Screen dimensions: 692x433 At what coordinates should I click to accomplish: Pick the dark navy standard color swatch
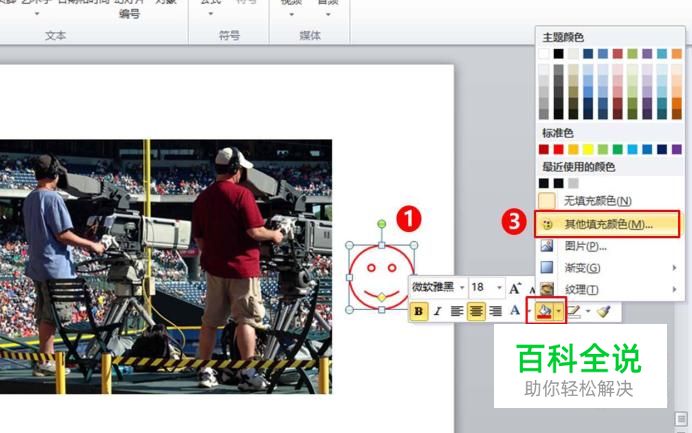point(662,149)
